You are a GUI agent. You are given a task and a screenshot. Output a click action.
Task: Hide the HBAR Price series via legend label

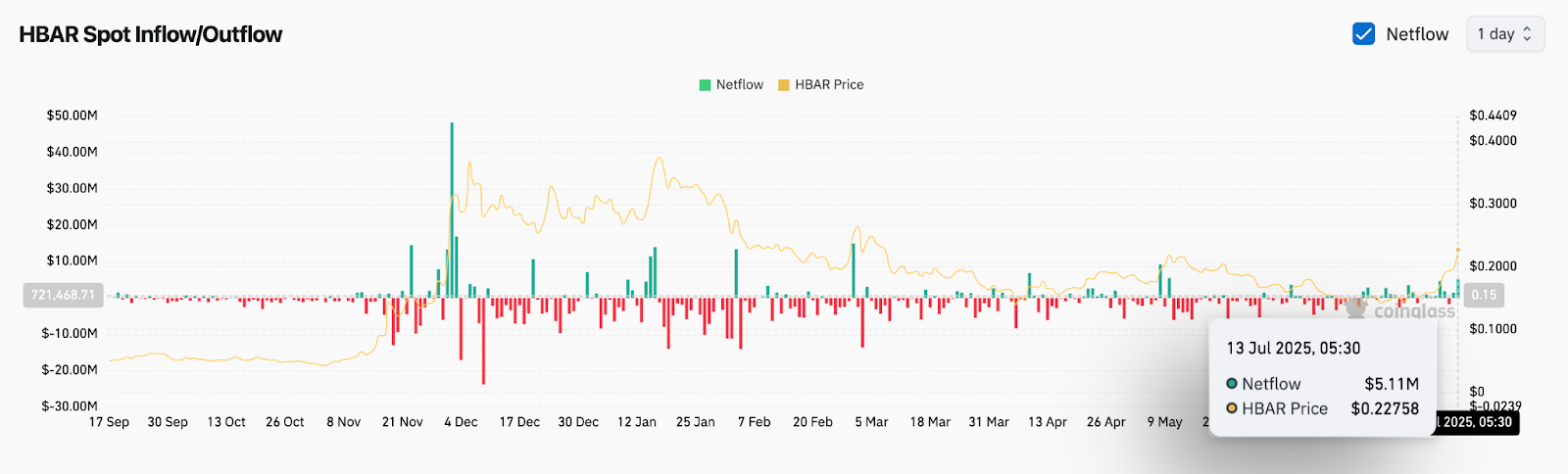pos(829,85)
